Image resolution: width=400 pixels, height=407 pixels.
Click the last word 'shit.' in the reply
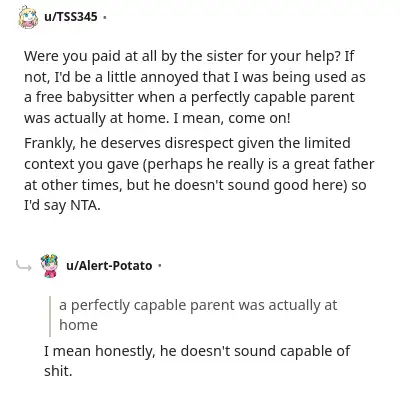click(x=58, y=371)
